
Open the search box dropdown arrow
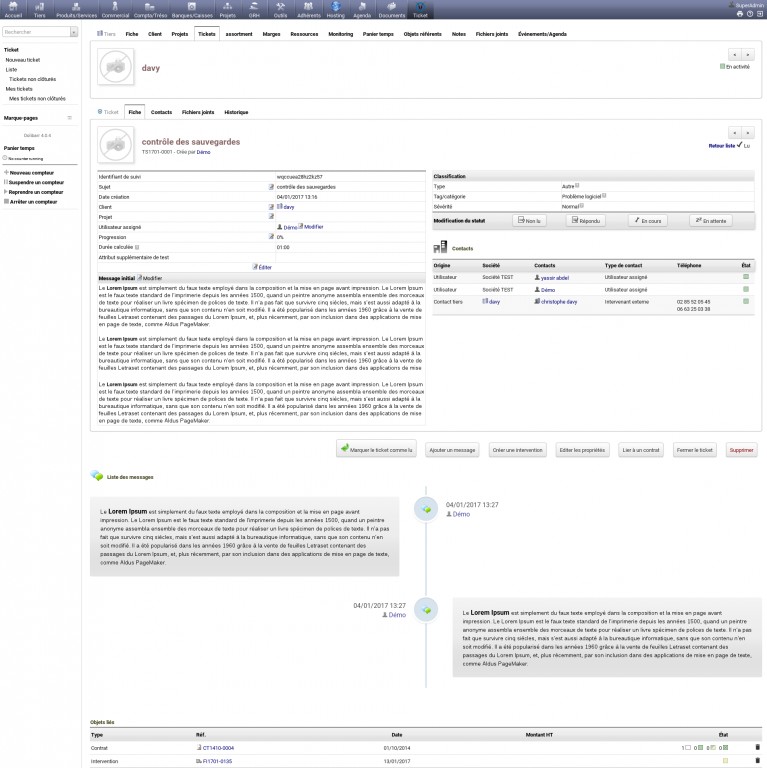[73, 32]
